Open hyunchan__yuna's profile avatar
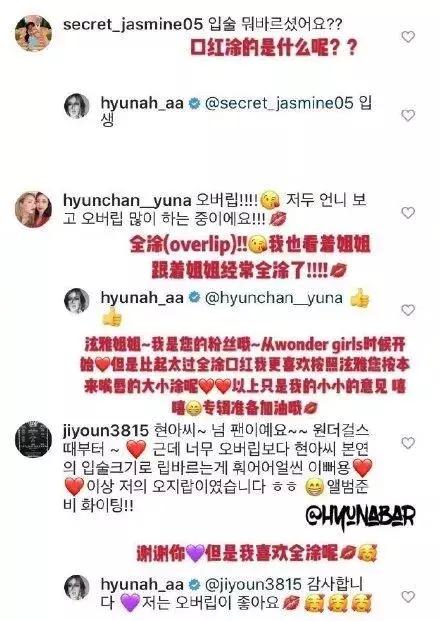 (33, 209)
